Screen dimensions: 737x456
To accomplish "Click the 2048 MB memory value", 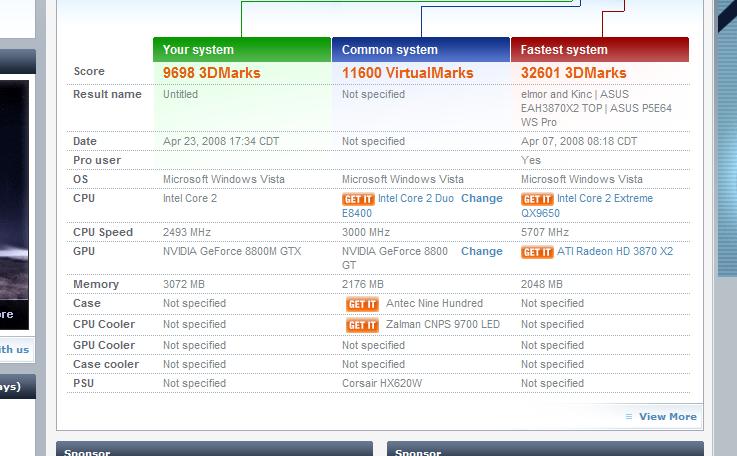I will coord(542,284).
